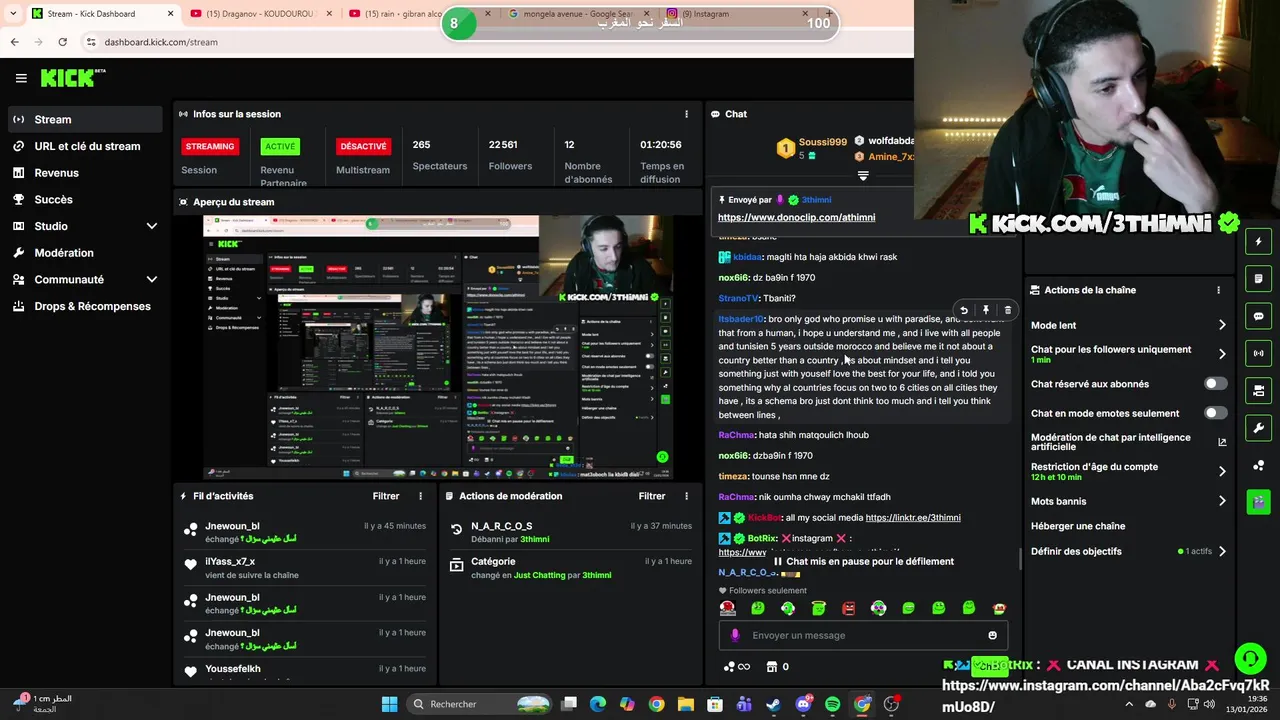This screenshot has width=1280, height=720.
Task: Click the wrench tools panel icon
Action: pos(1258,428)
